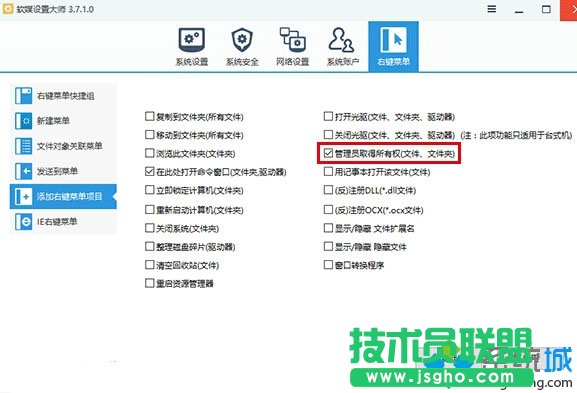Click the note 此项功能只适用于台式机
577x393 pixels.
[x=517, y=135]
